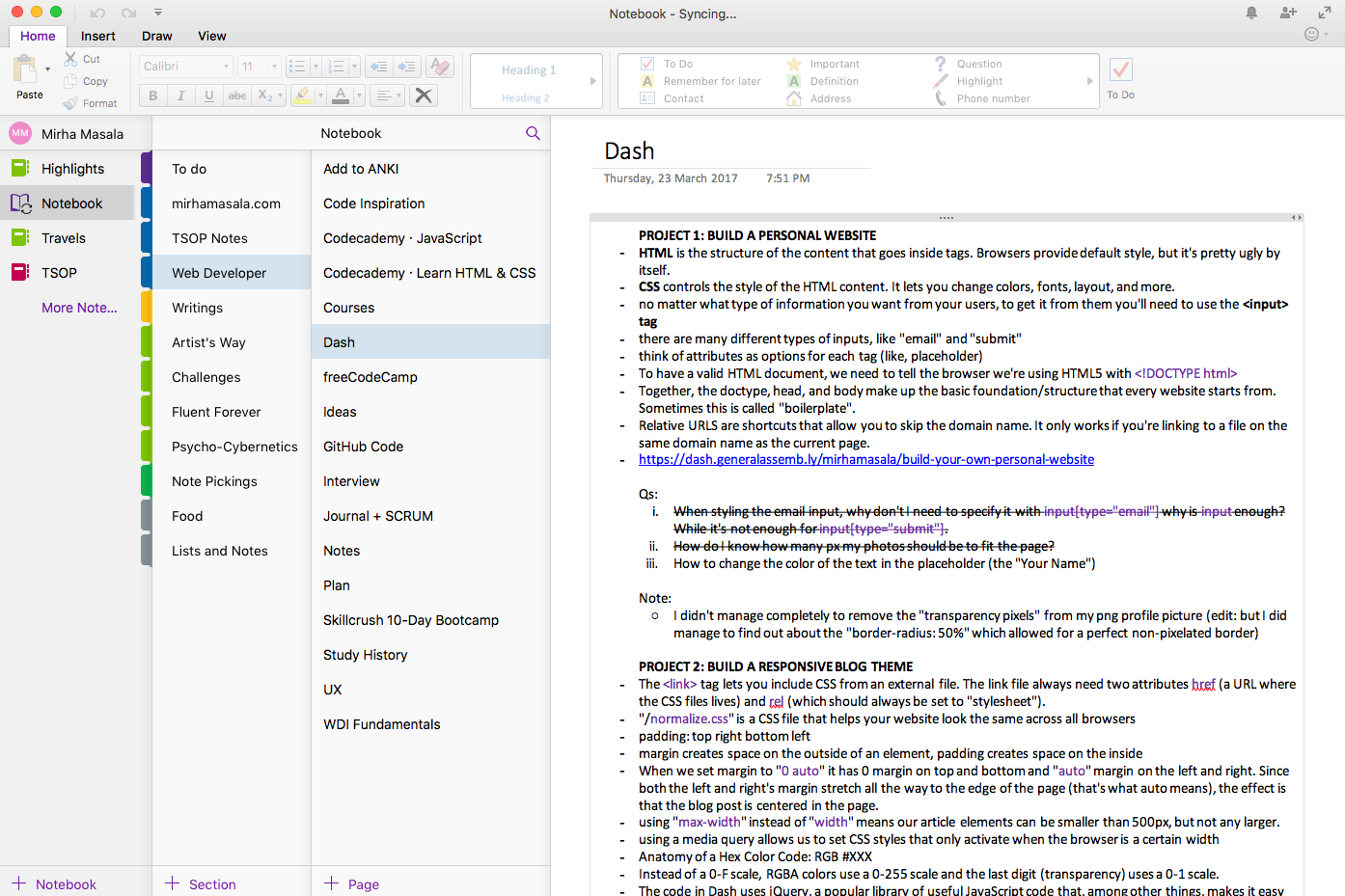Image resolution: width=1345 pixels, height=896 pixels.
Task: Apply the Highlight tag
Action: (x=969, y=81)
